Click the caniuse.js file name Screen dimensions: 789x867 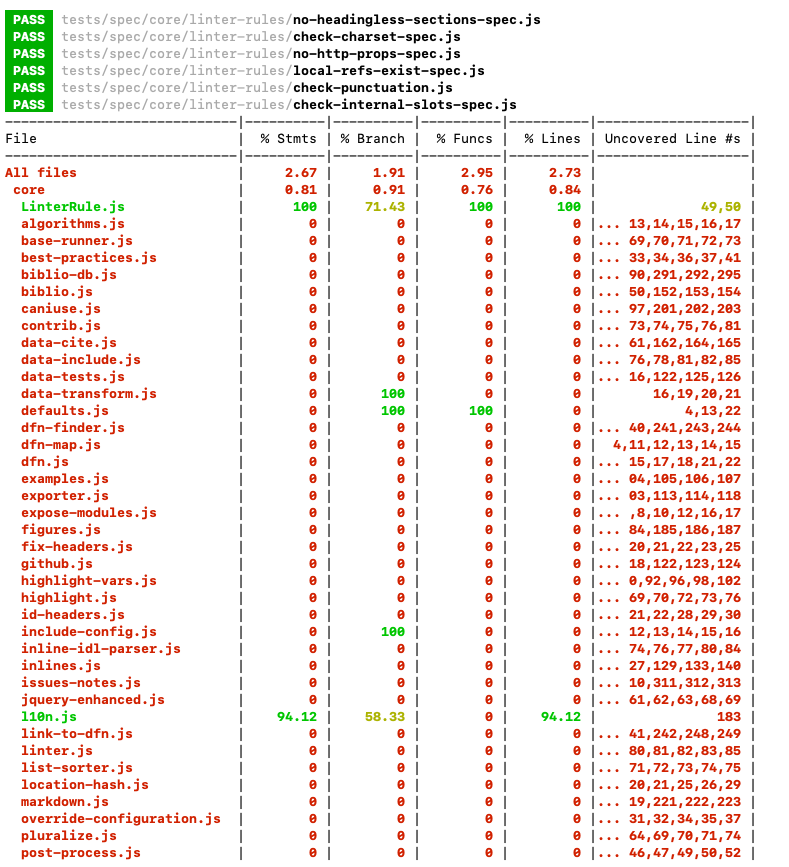61,309
